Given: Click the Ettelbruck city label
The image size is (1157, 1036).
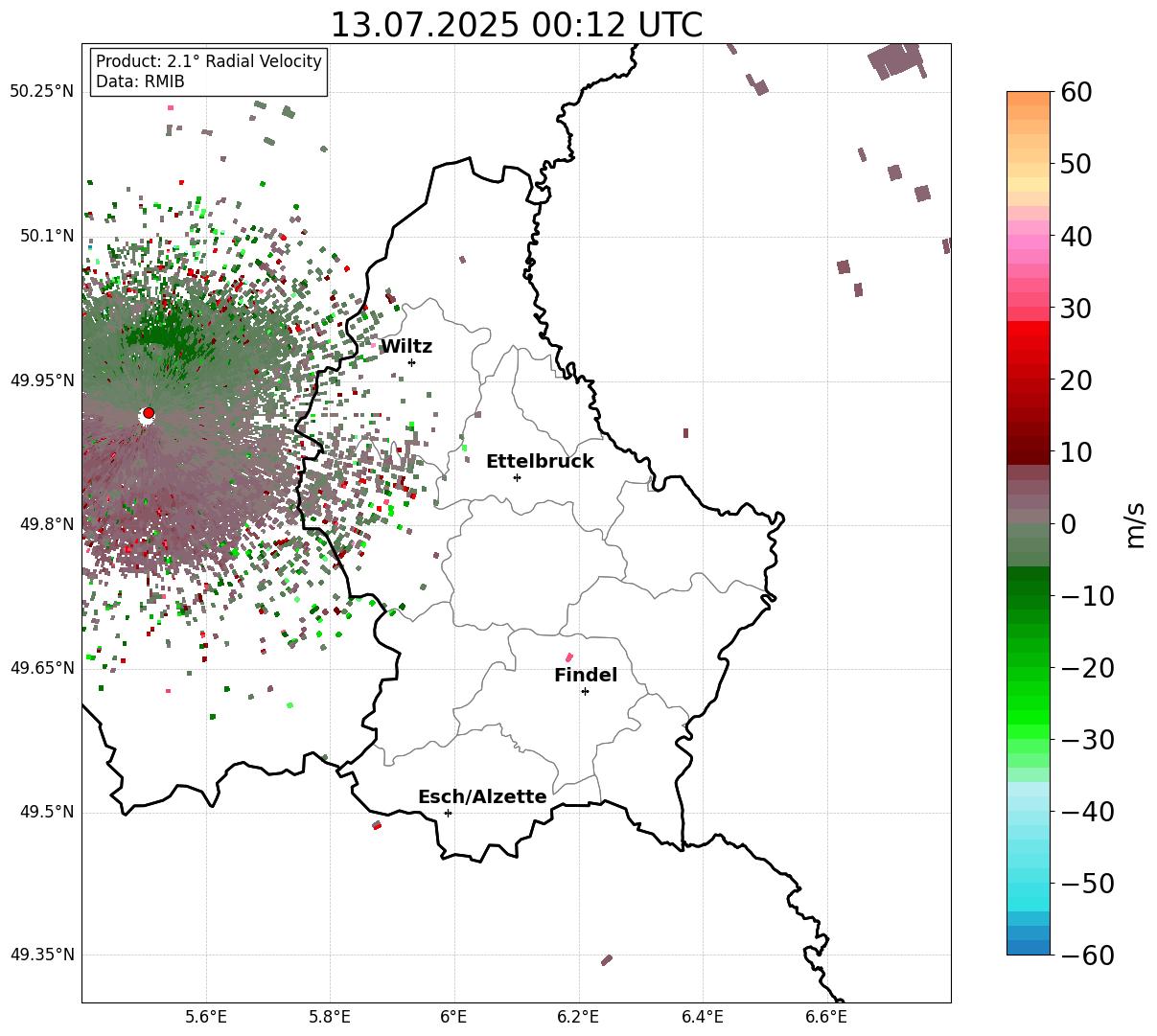Looking at the screenshot, I should point(540,462).
